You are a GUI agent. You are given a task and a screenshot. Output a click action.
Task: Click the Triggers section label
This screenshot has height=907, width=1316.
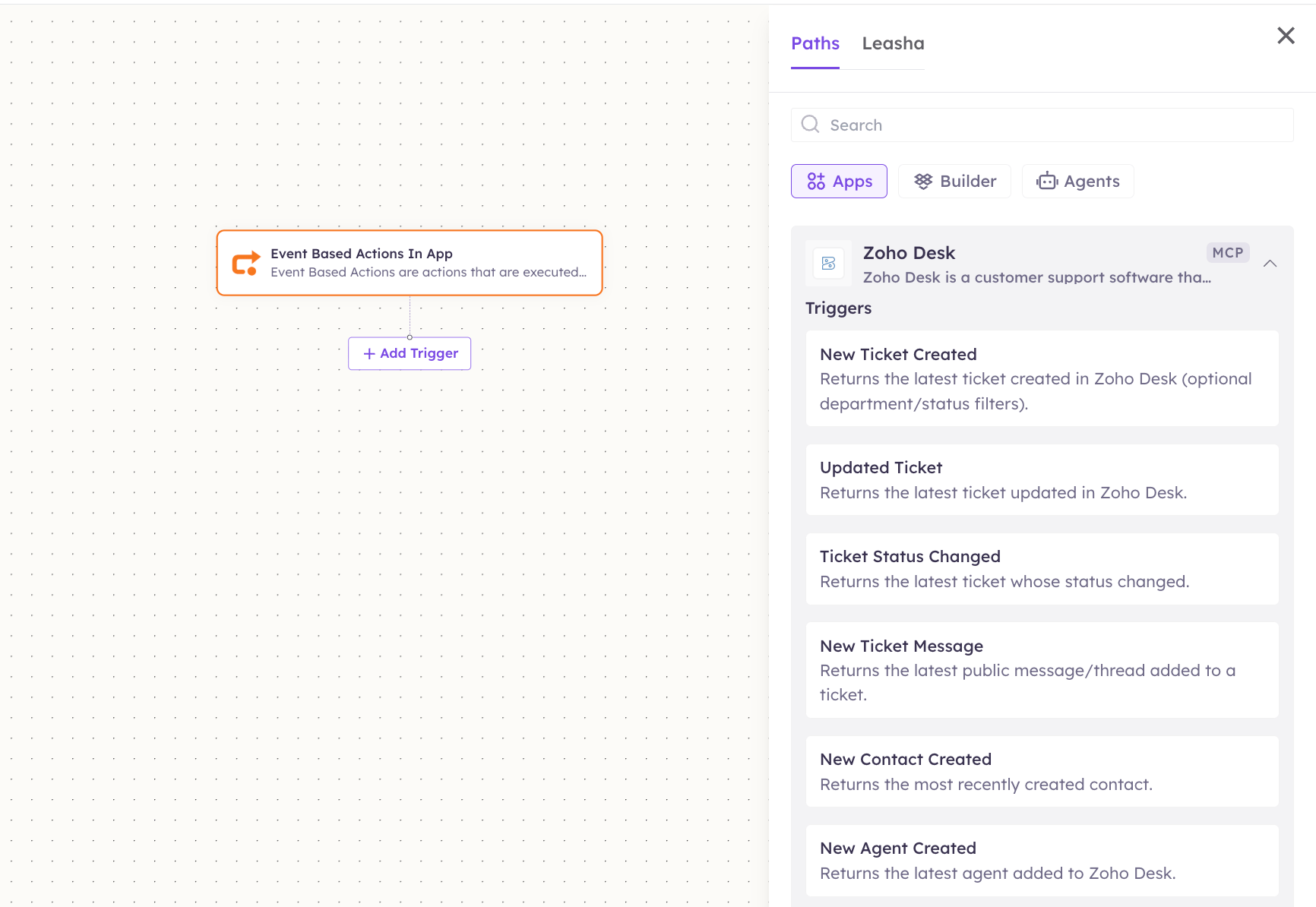(838, 308)
